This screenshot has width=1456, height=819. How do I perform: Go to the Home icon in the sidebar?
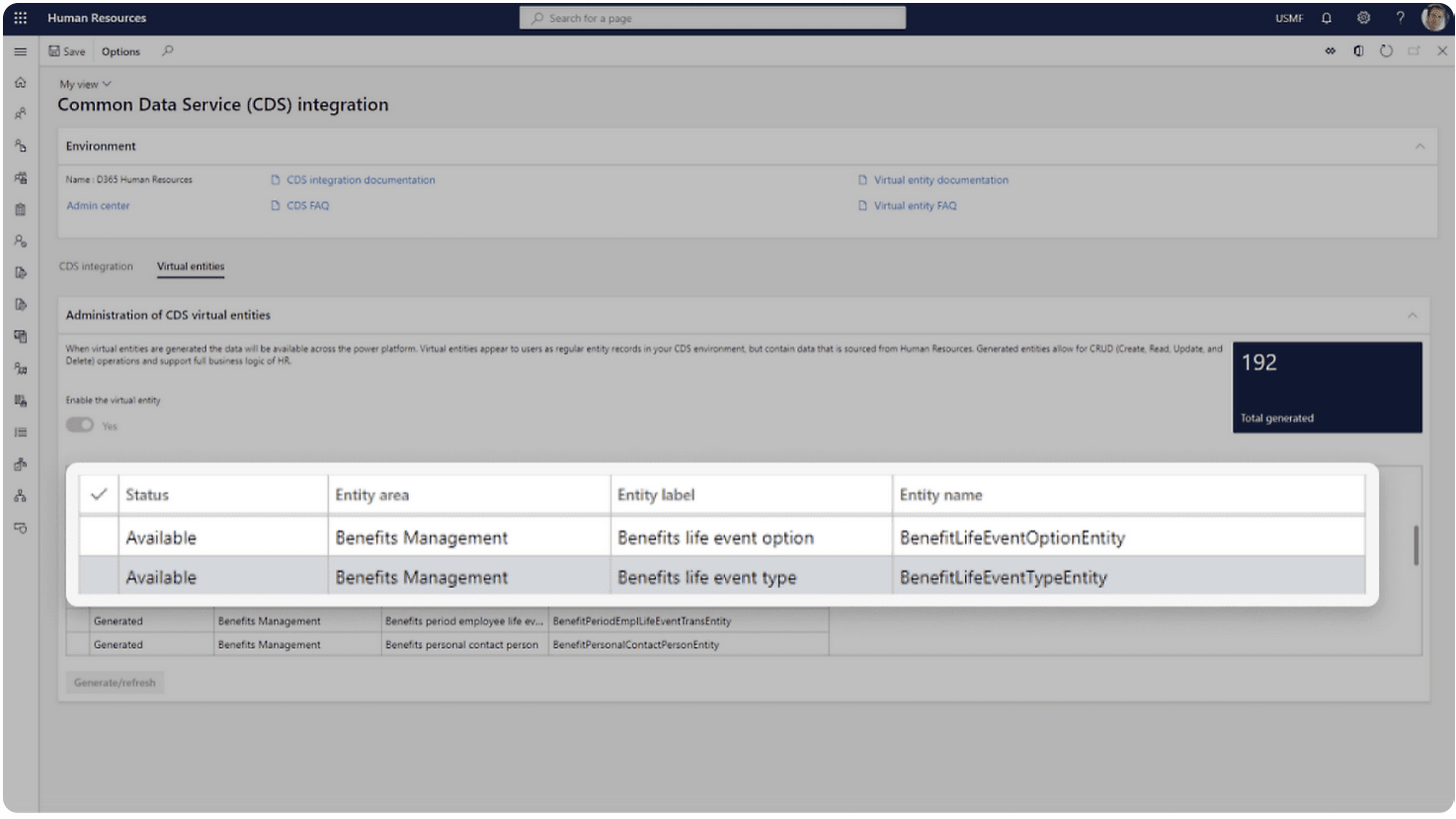click(20, 83)
